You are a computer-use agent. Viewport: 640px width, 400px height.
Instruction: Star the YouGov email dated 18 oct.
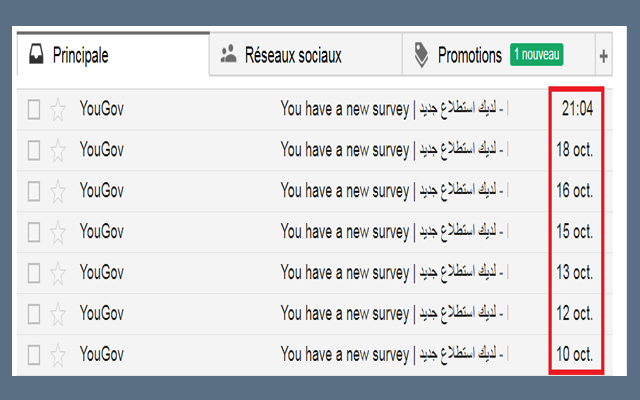[x=58, y=151]
